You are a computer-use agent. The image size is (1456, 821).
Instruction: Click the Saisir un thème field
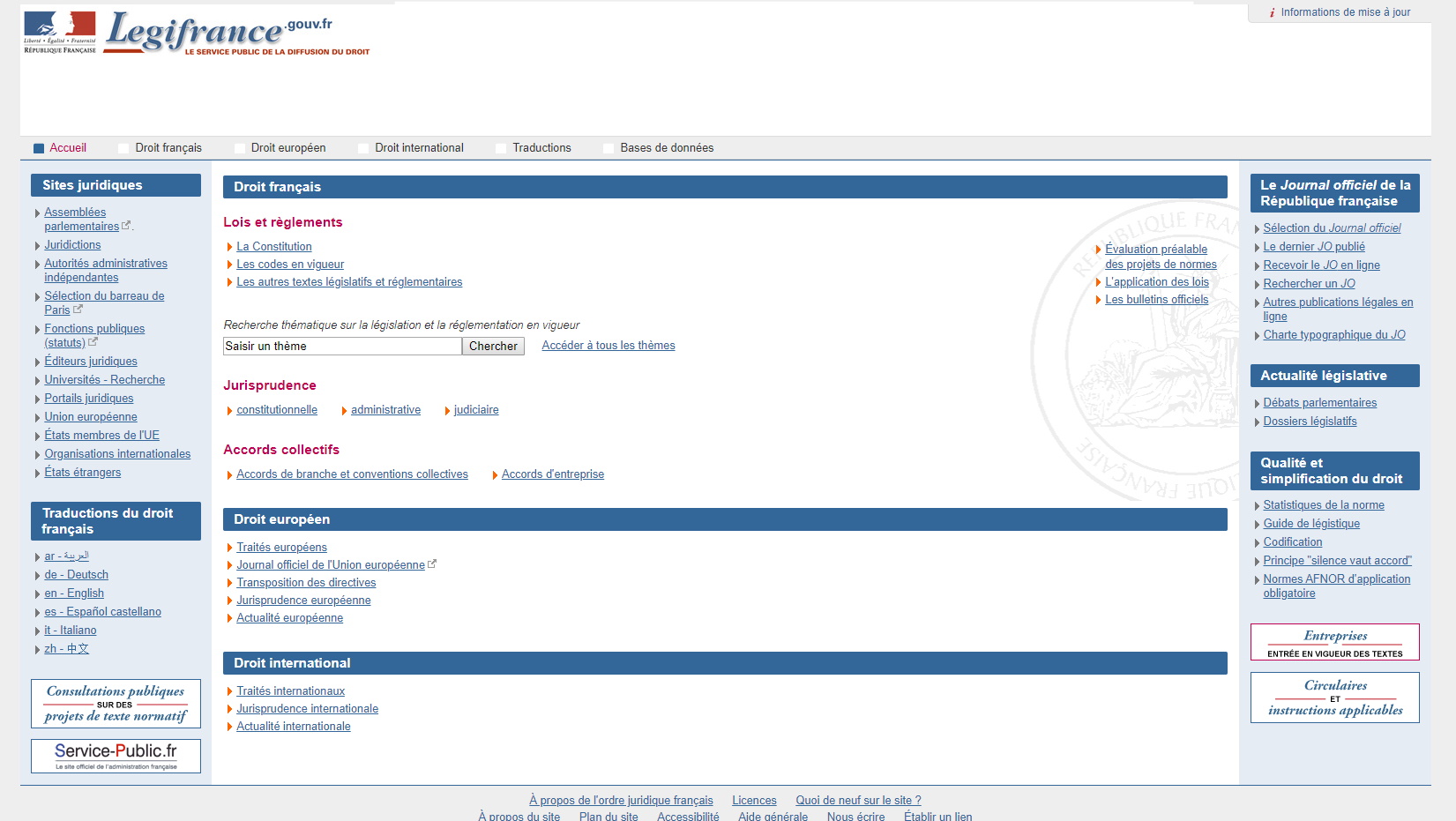tap(342, 347)
